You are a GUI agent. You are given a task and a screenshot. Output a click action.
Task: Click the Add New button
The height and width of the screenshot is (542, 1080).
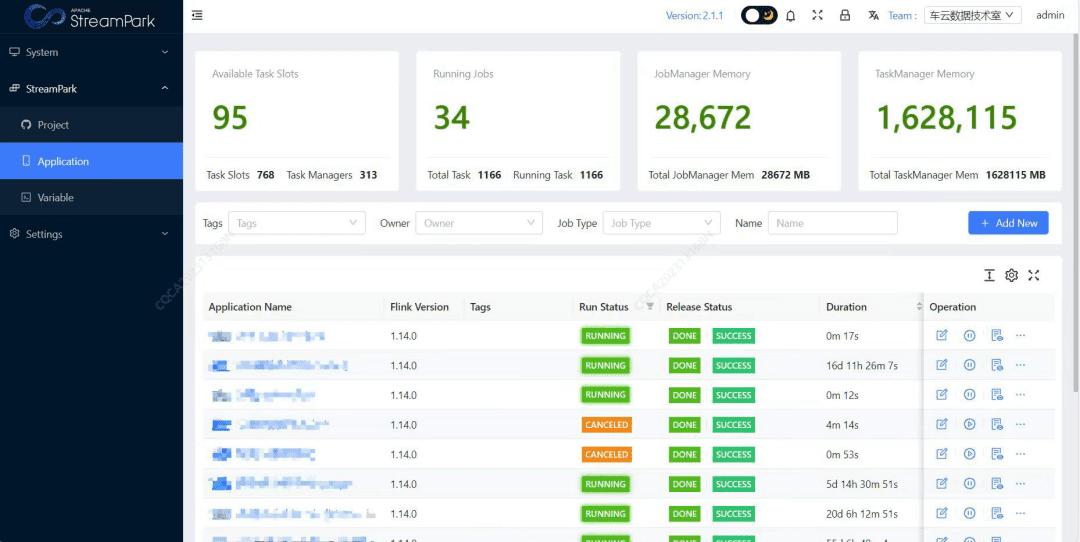pyautogui.click(x=1008, y=223)
